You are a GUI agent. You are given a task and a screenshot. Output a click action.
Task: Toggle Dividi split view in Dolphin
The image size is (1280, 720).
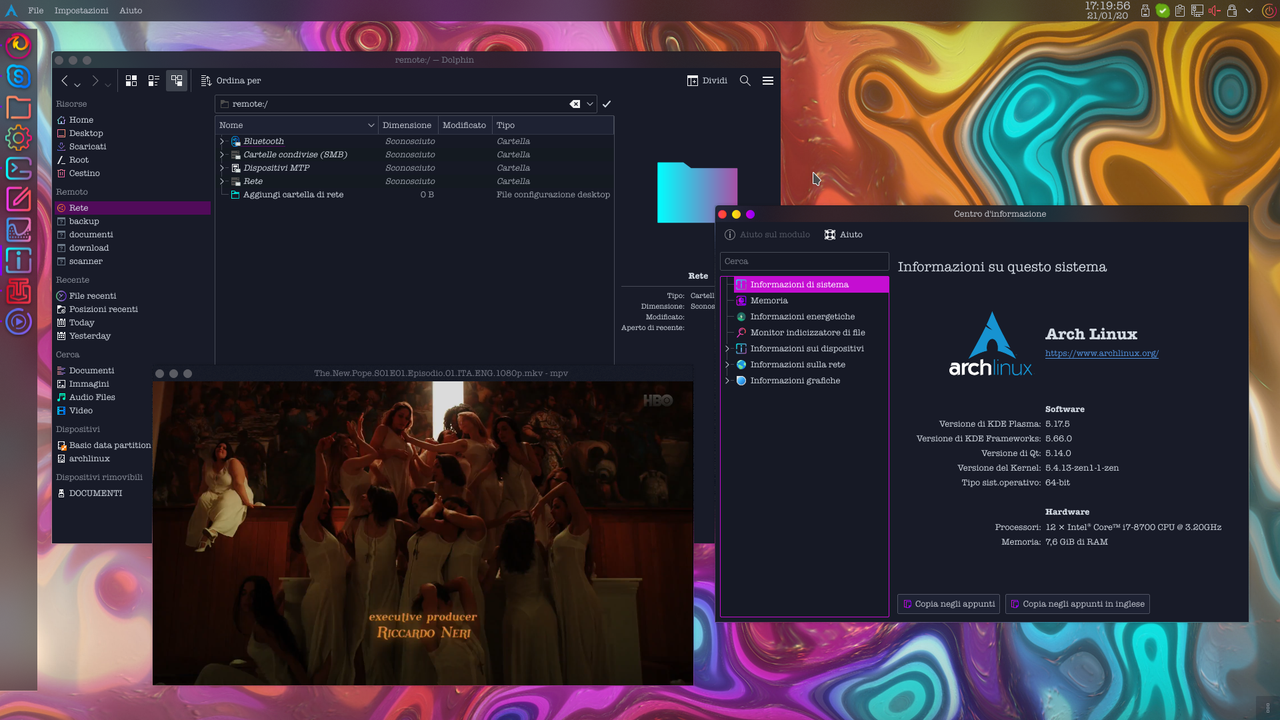707,81
